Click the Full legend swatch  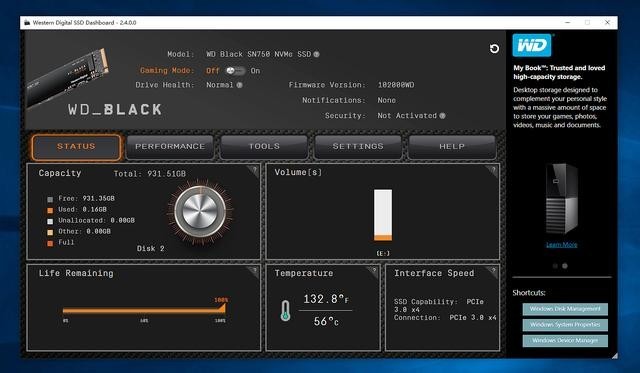[50, 244]
